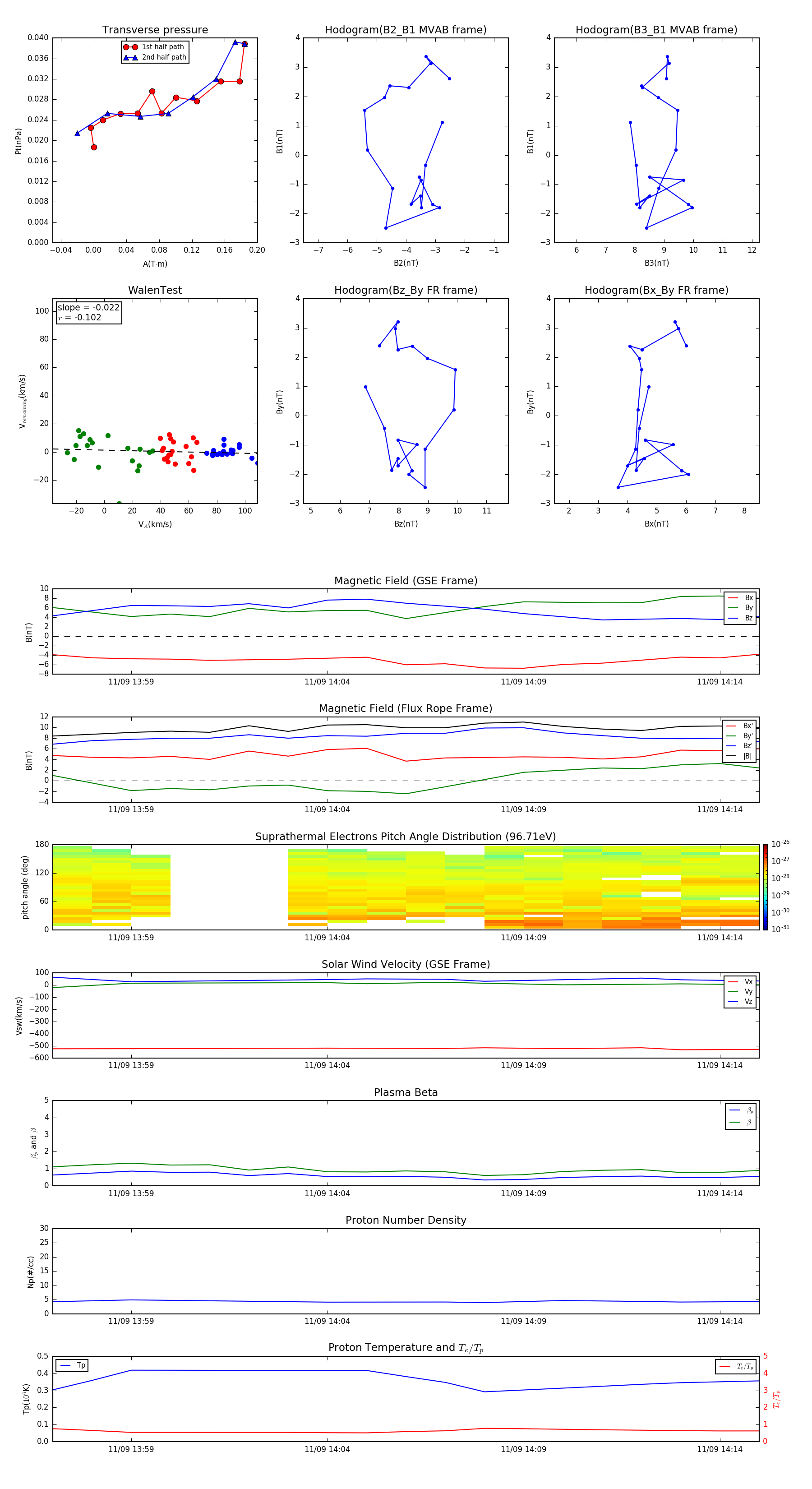Click the 'Hodogram(Bx_By FR frame)' title

[656, 290]
